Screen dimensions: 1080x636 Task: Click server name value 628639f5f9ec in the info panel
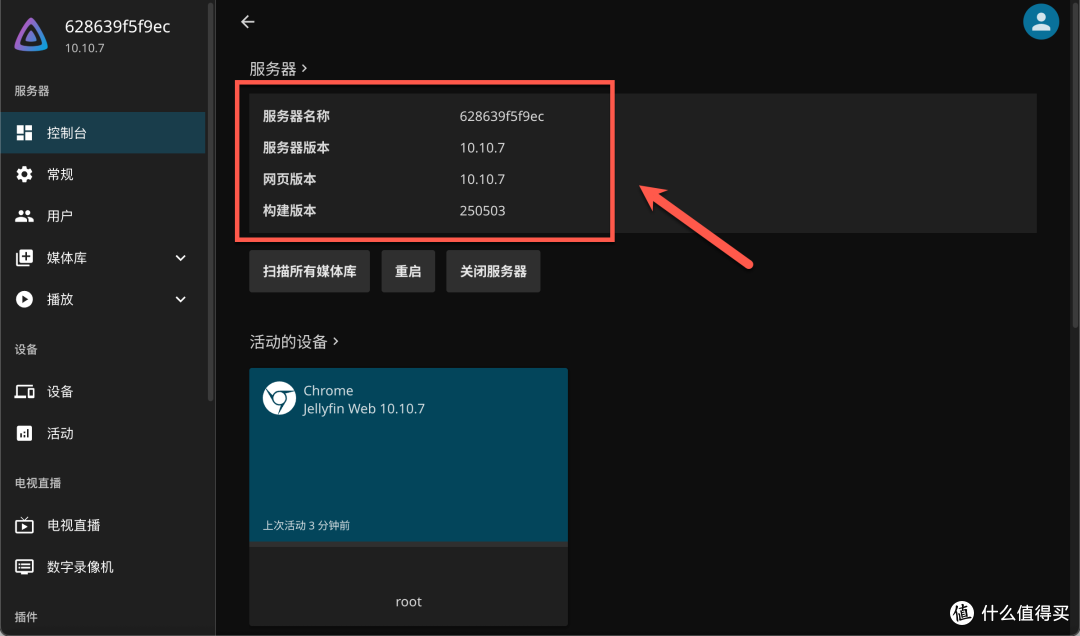pos(501,116)
